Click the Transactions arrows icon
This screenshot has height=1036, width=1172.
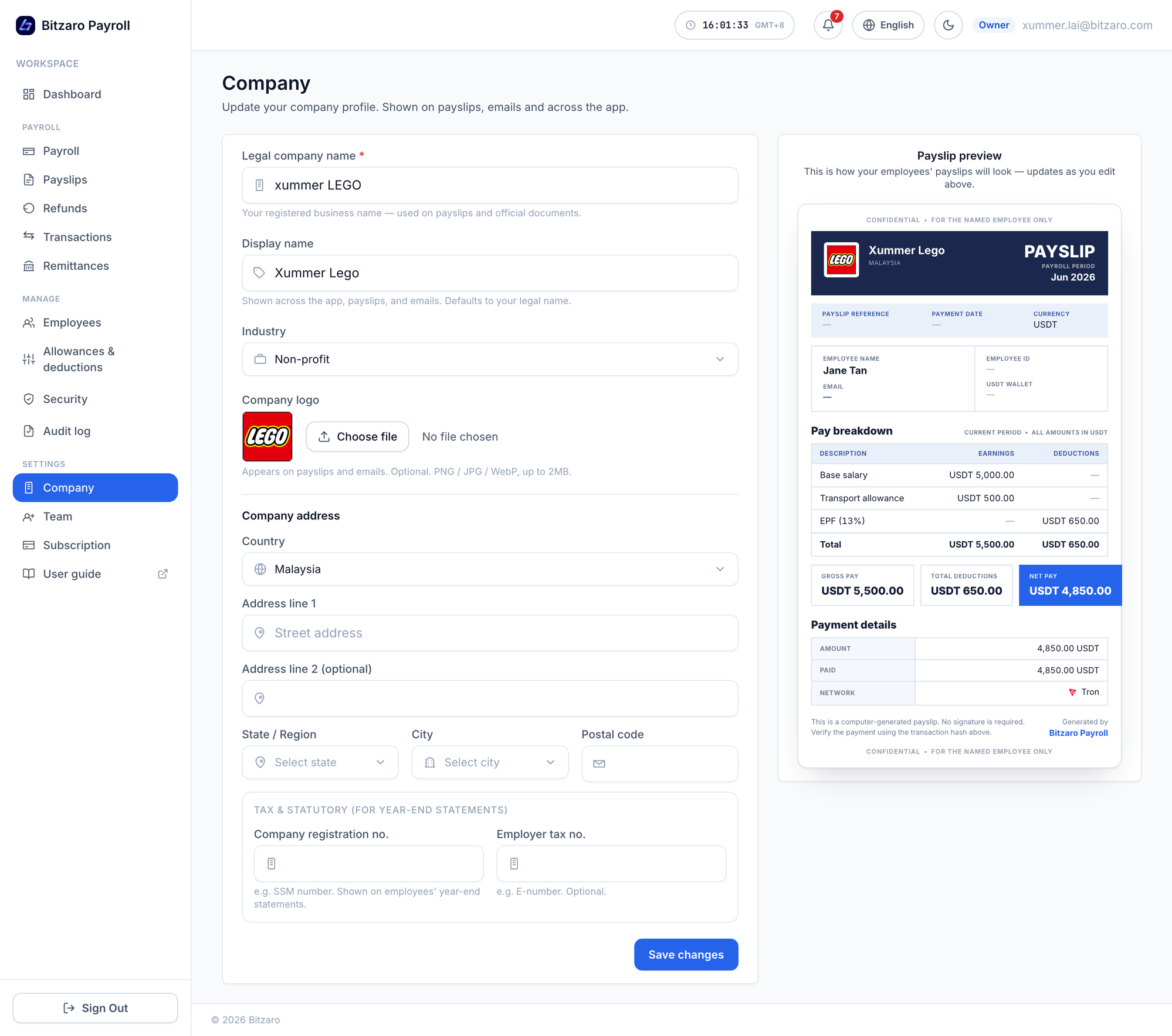(x=29, y=236)
